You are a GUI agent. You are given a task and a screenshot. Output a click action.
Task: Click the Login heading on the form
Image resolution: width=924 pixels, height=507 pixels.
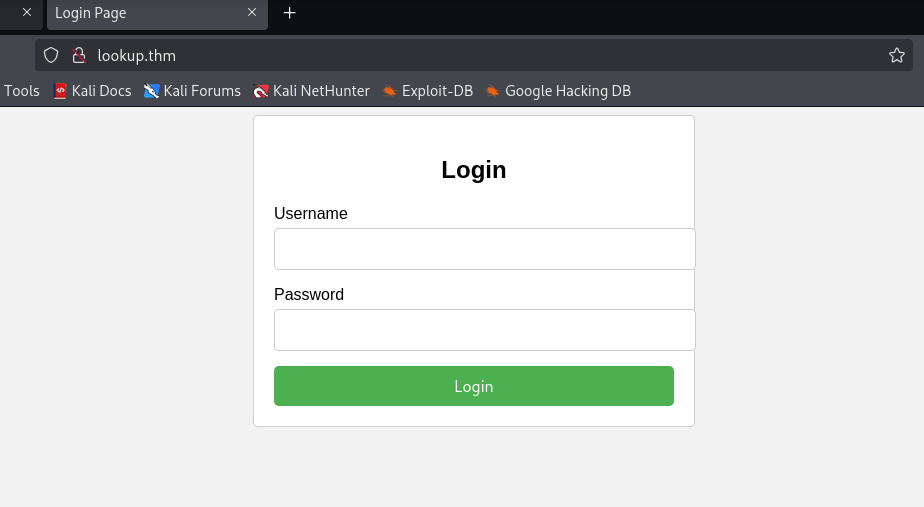(x=473, y=170)
